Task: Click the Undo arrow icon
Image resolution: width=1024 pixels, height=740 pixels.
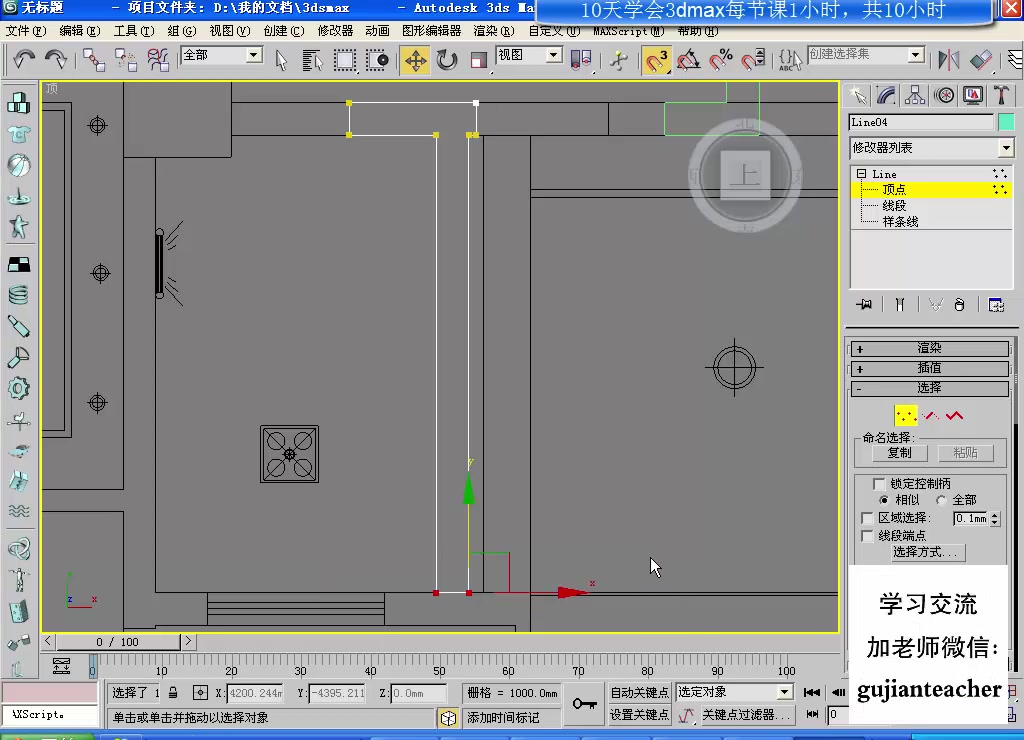Action: 24,60
